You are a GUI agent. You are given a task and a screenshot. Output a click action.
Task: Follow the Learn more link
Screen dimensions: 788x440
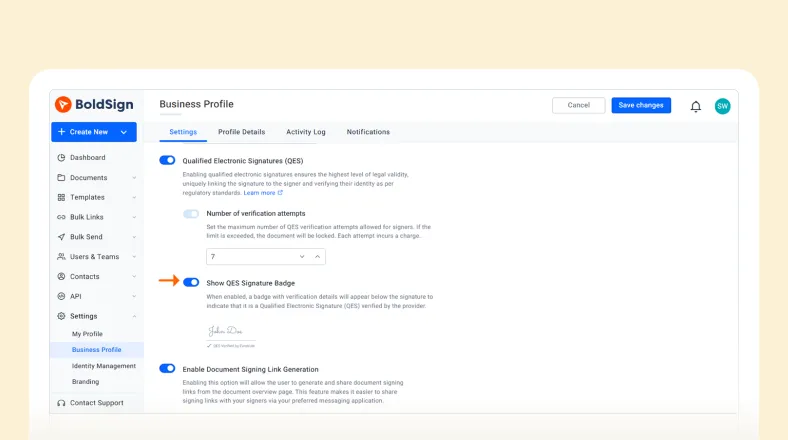click(x=263, y=193)
